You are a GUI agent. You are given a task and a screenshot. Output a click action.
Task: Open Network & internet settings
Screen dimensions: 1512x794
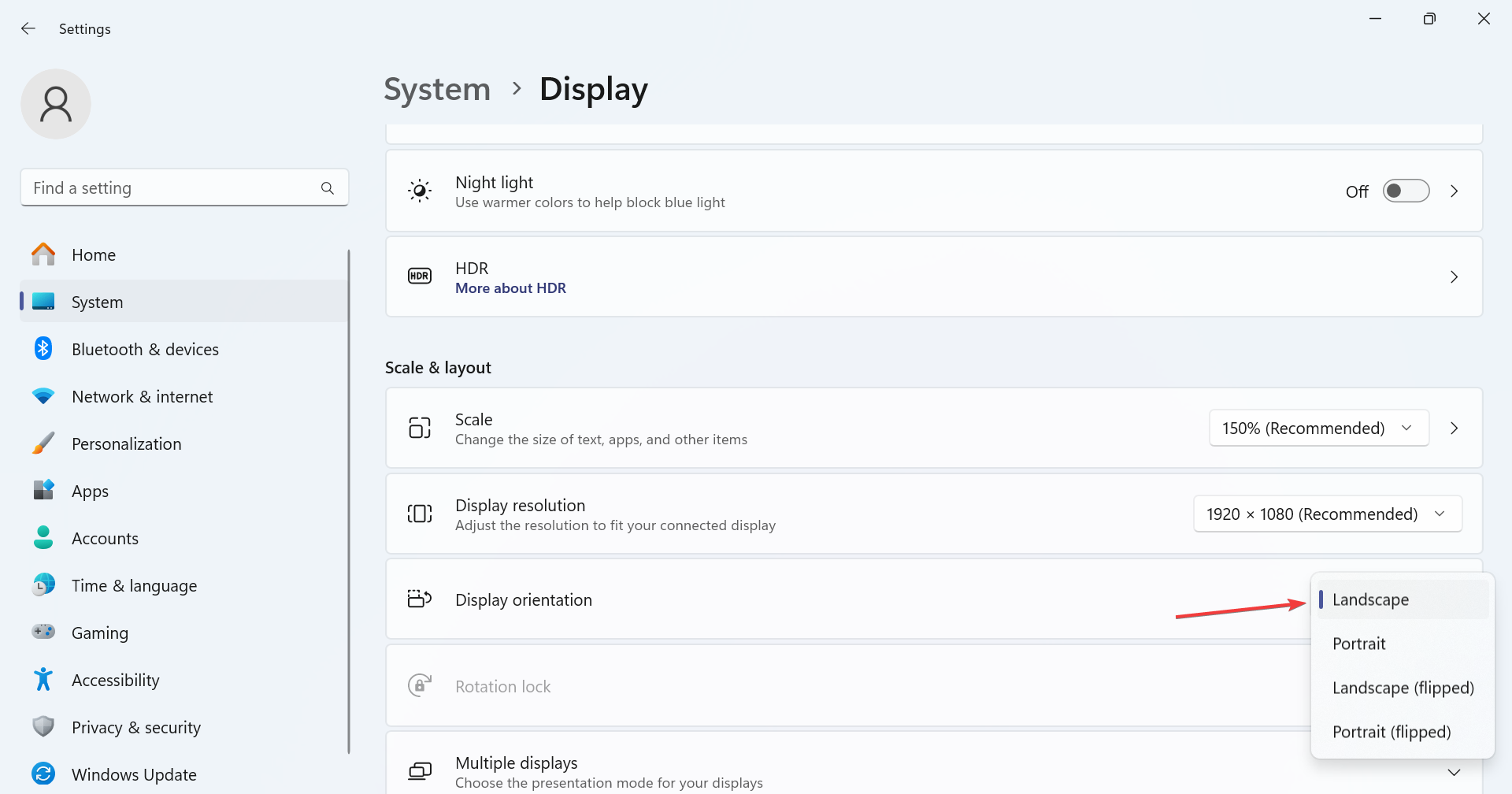(183, 396)
